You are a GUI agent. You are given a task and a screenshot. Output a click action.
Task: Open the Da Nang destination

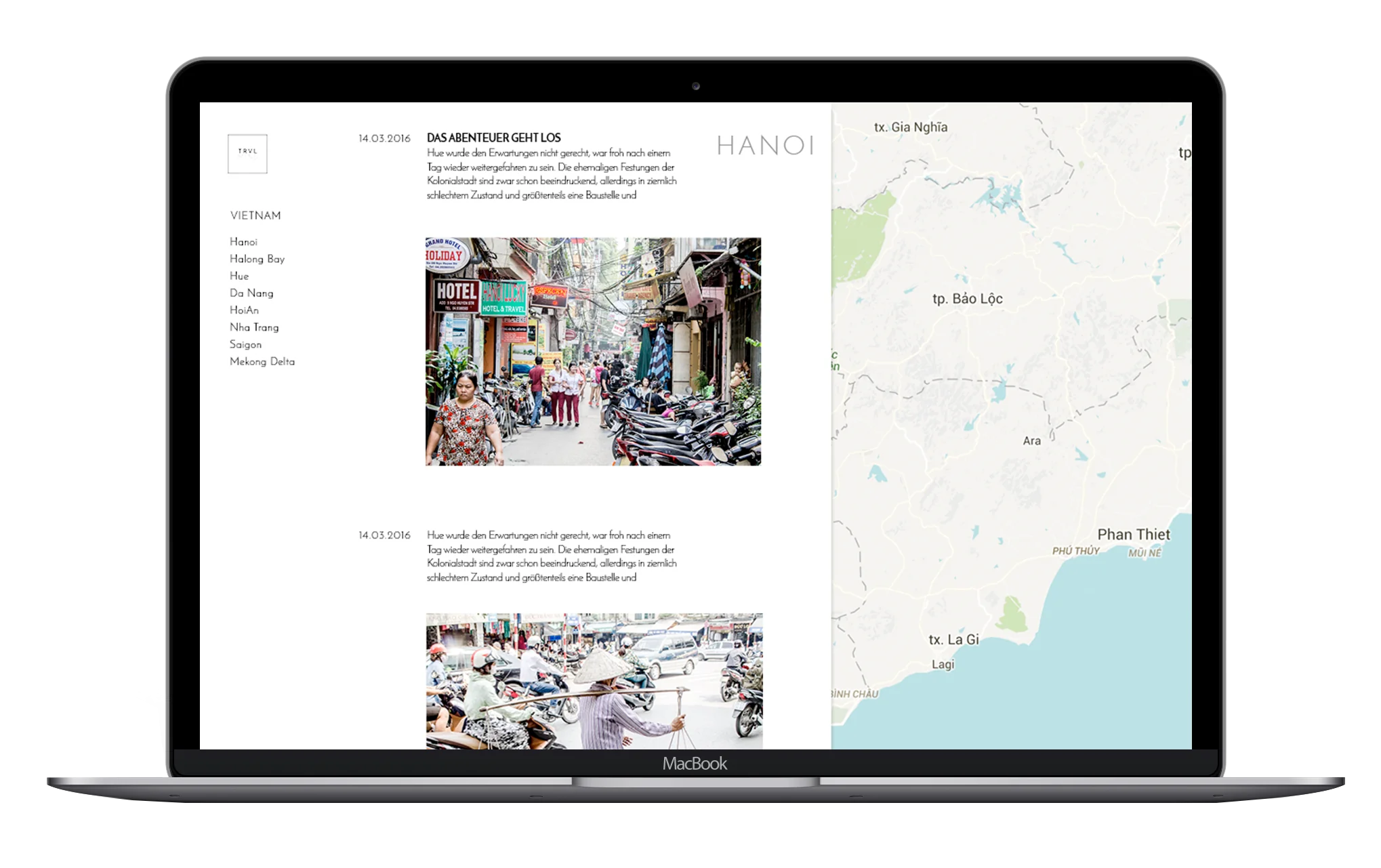251,293
